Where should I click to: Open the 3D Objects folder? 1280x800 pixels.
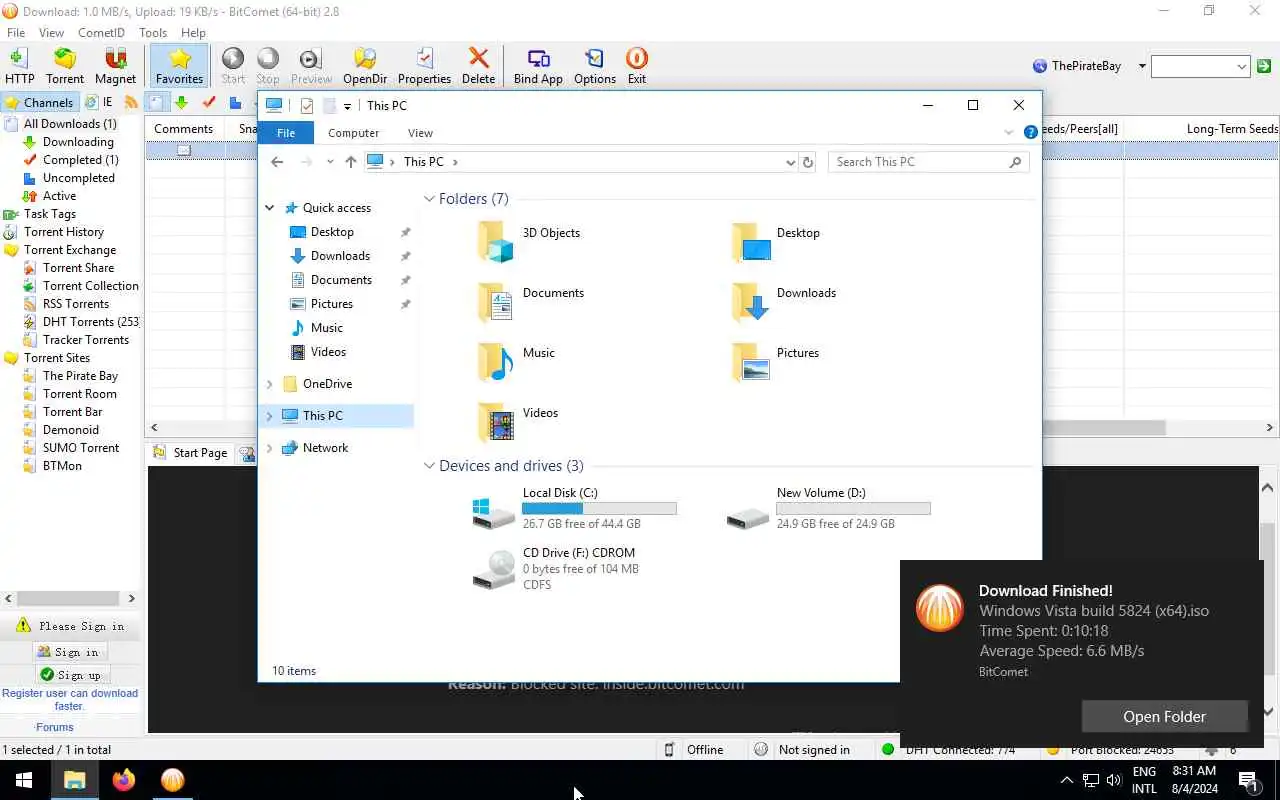click(x=529, y=240)
